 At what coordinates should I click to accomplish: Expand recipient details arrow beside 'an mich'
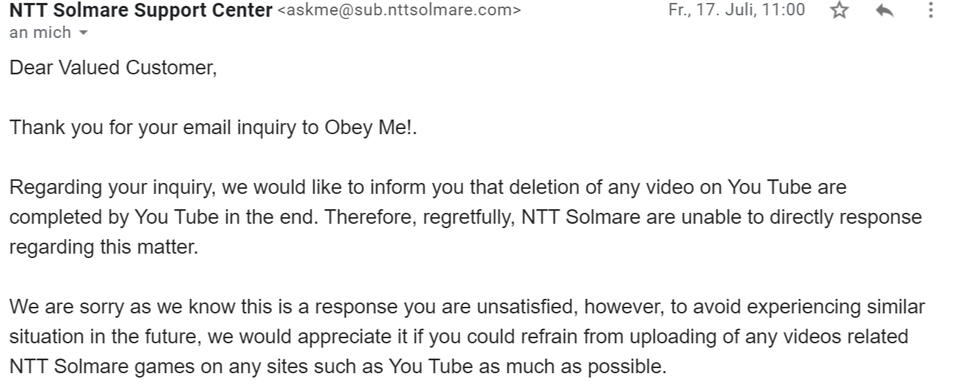(84, 33)
